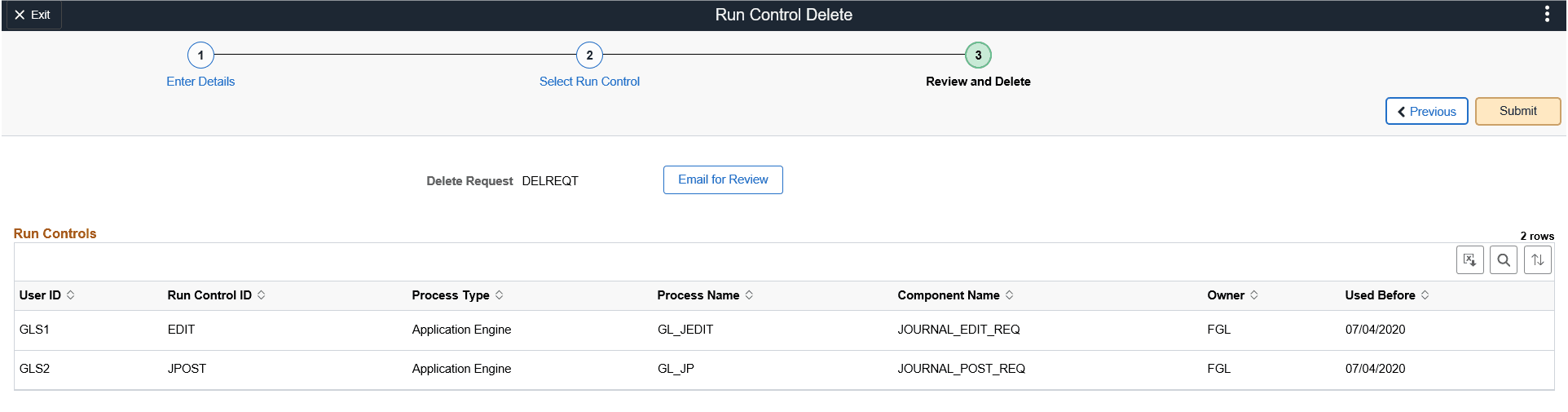Viewport: 1568px width, 412px height.
Task: Click the Run Control Delete page title
Action: [x=783, y=15]
